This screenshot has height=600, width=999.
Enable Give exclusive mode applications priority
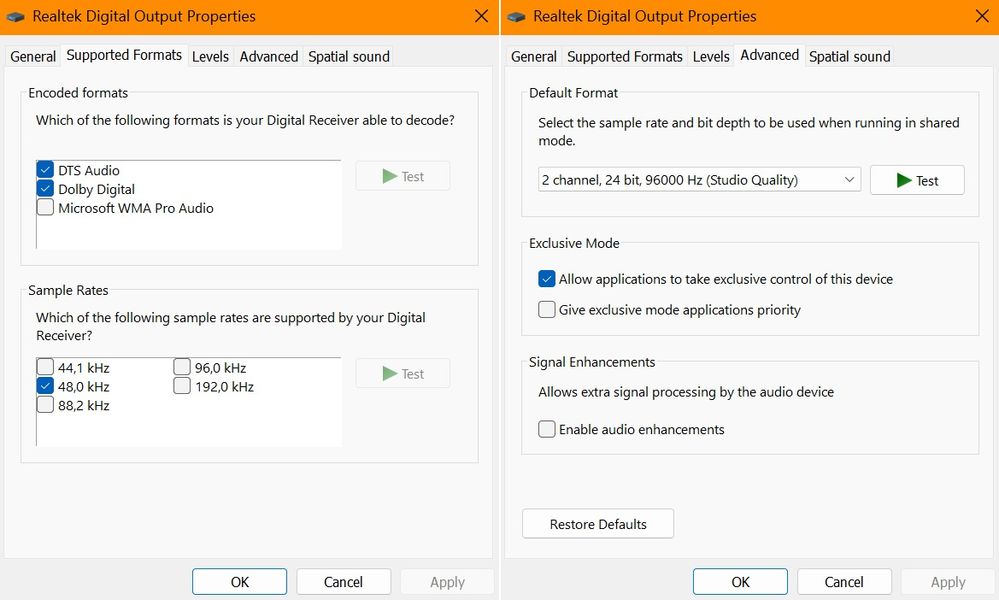(547, 310)
